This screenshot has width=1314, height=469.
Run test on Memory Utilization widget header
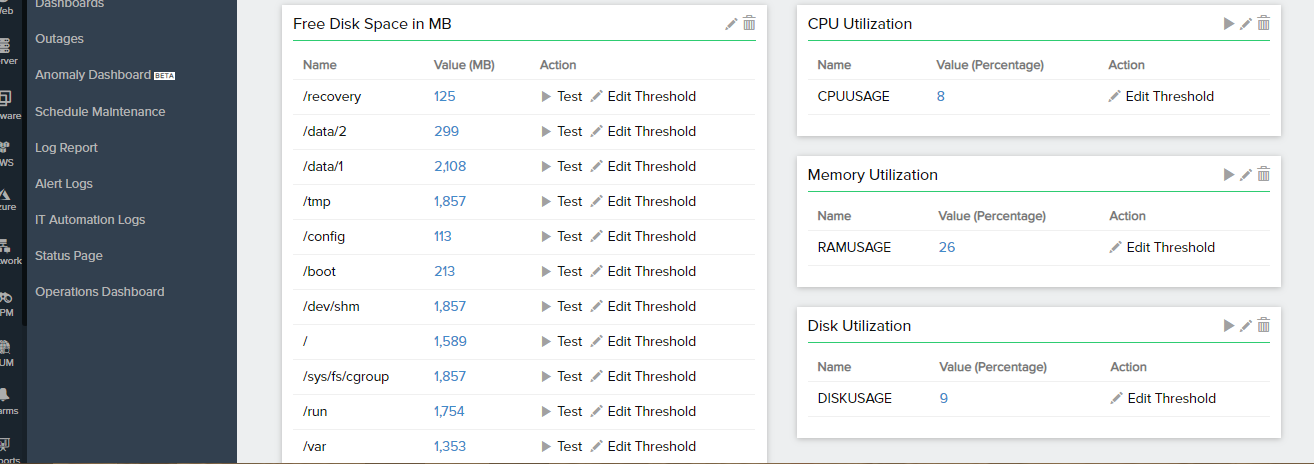pyautogui.click(x=1229, y=174)
